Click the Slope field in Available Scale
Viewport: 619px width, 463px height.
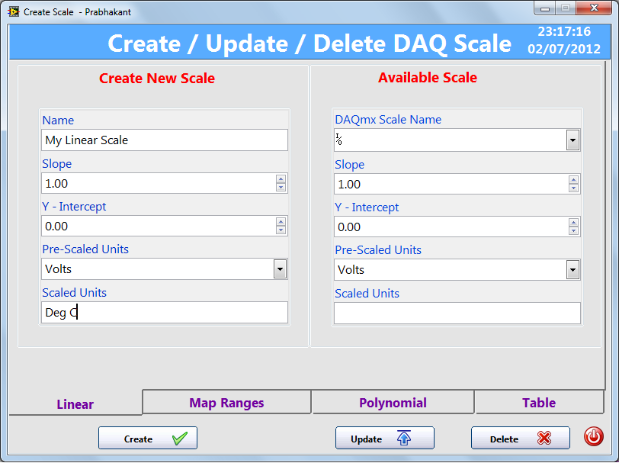pos(451,184)
